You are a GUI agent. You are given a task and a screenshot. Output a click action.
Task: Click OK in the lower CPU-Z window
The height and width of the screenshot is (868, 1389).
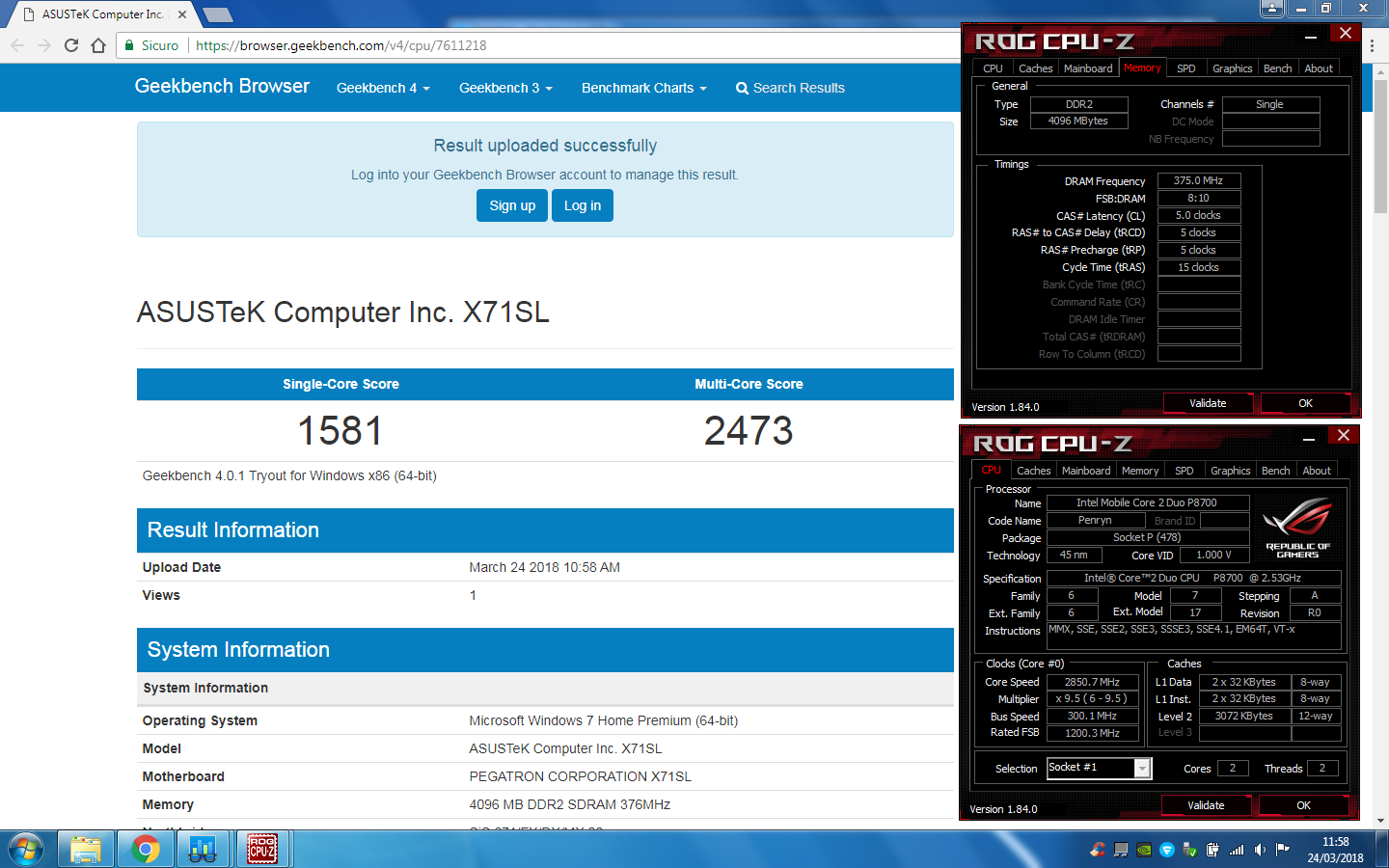(1303, 805)
